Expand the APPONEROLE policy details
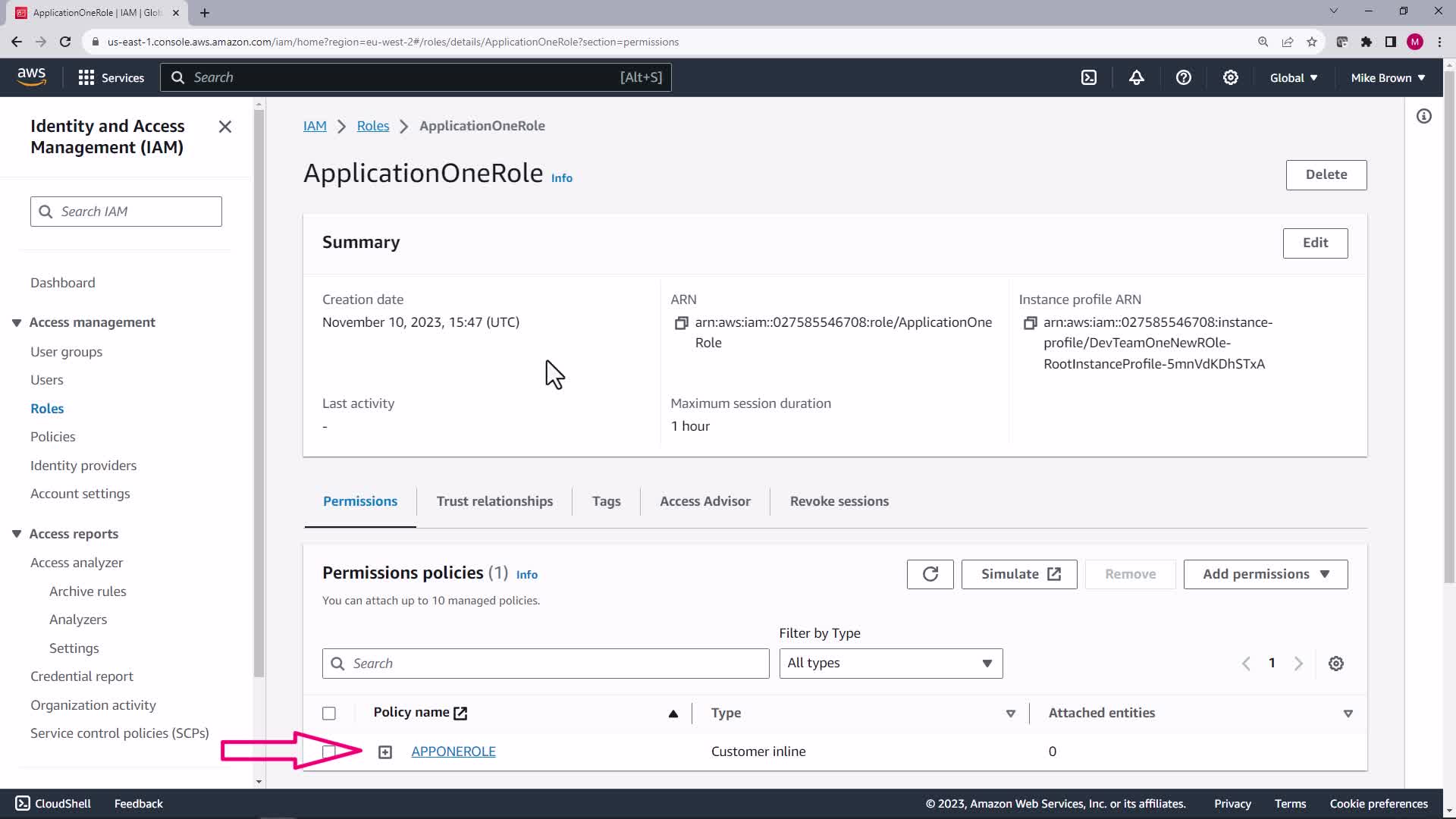 pyautogui.click(x=385, y=752)
